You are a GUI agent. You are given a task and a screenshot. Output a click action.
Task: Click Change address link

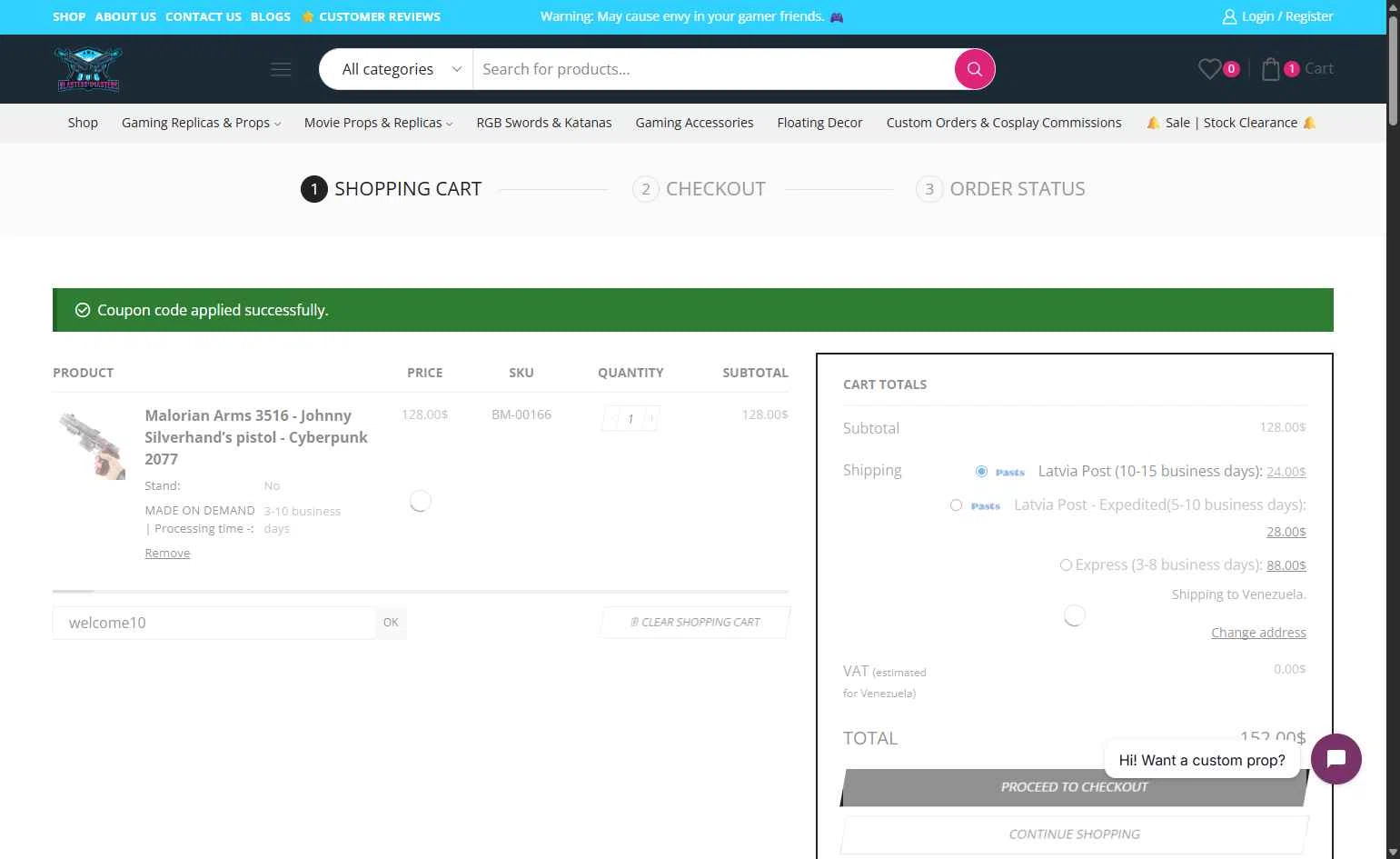[x=1258, y=633]
